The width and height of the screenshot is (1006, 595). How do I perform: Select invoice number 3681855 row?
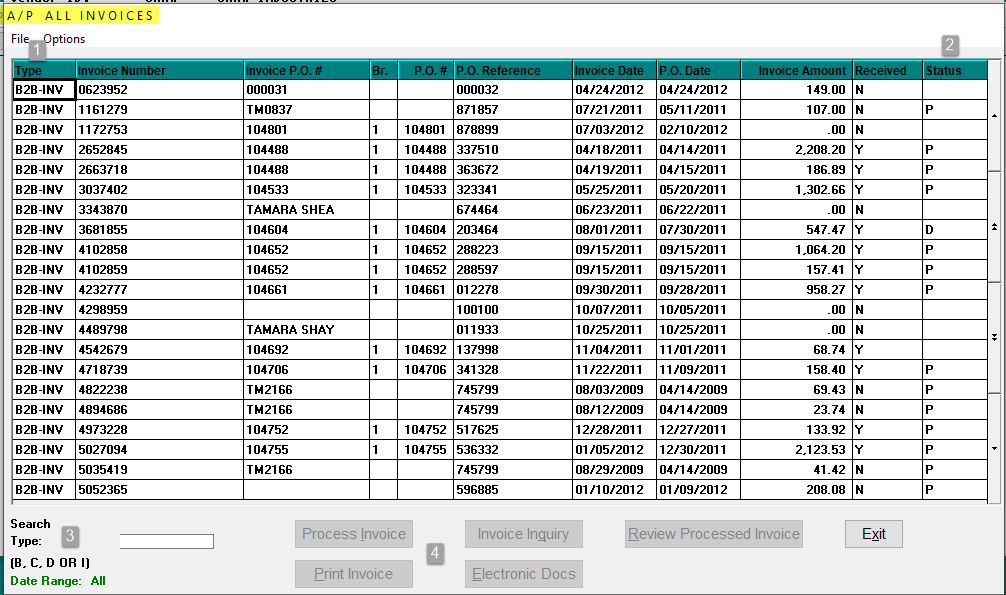pos(500,230)
